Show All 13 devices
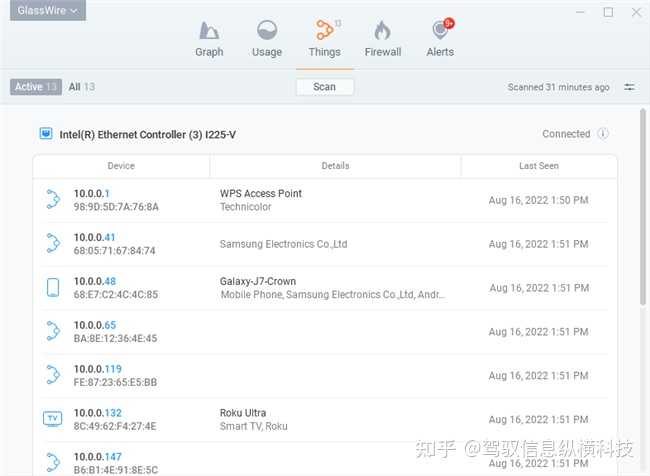Viewport: 650px width, 476px height. point(82,87)
